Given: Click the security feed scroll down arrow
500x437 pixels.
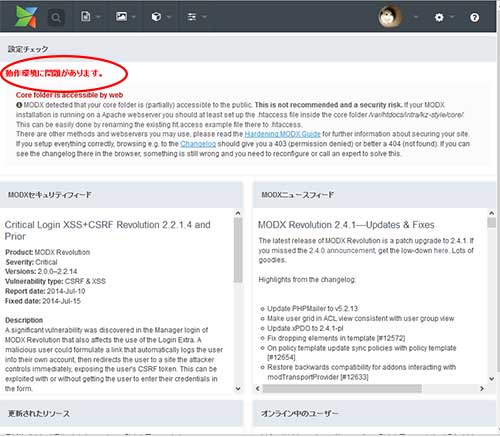Looking at the screenshot, I should point(238,389).
